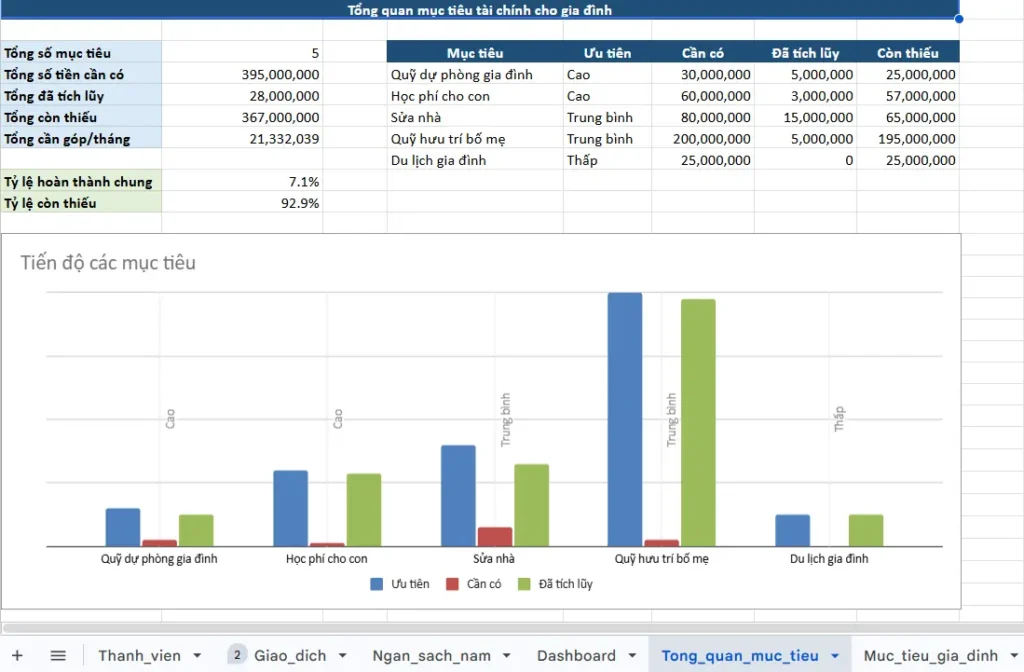
Task: Open the all sheets list icon
Action: click(x=58, y=655)
